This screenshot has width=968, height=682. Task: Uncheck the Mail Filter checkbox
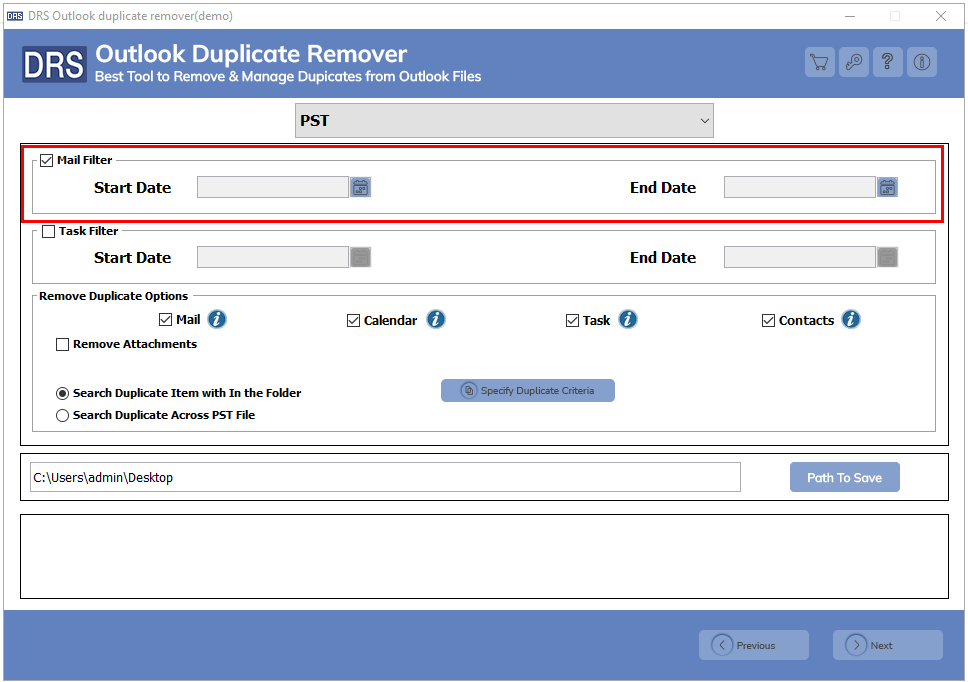[x=46, y=160]
